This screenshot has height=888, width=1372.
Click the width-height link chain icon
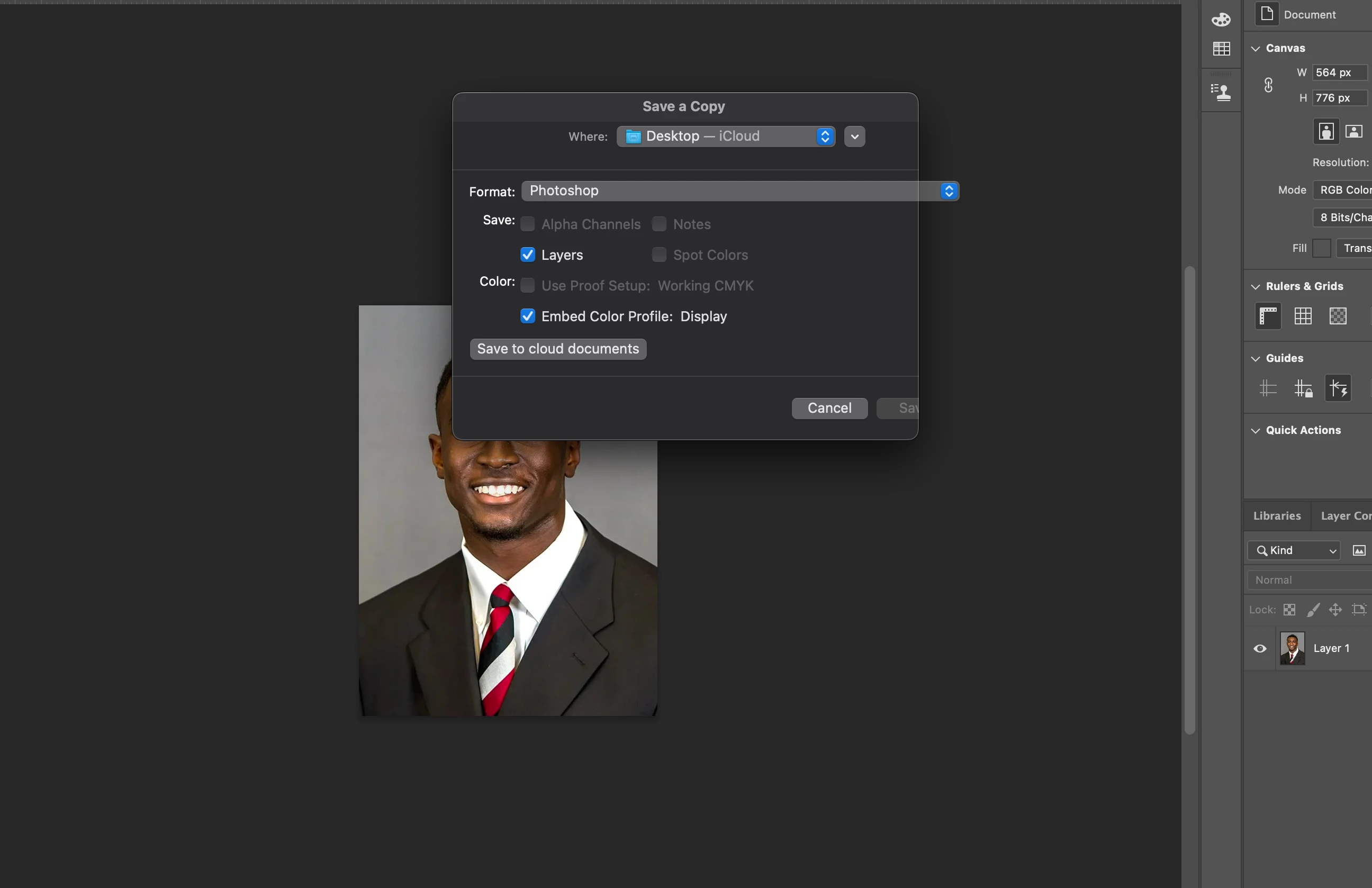pyautogui.click(x=1268, y=85)
